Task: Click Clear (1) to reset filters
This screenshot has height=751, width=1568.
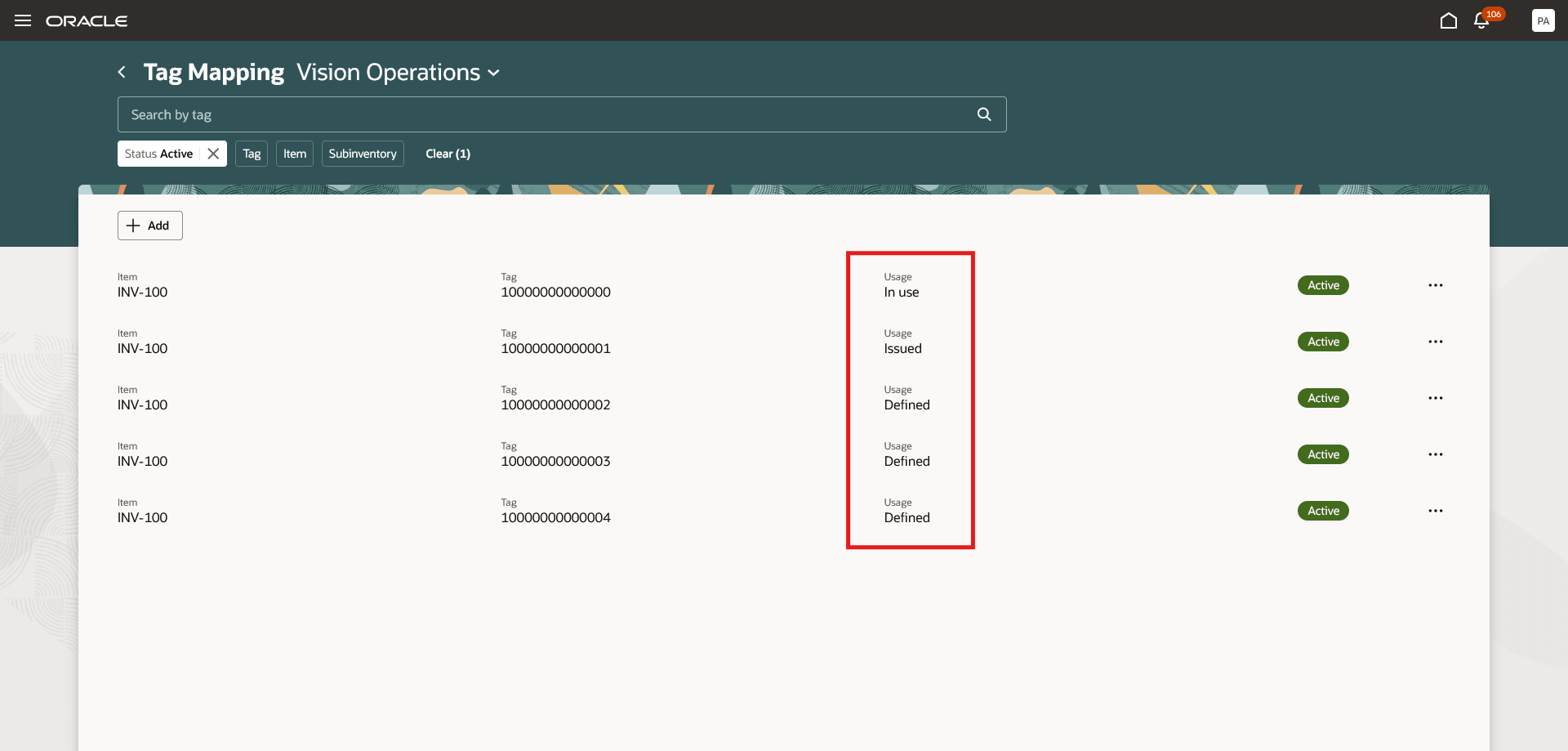Action: 448,153
